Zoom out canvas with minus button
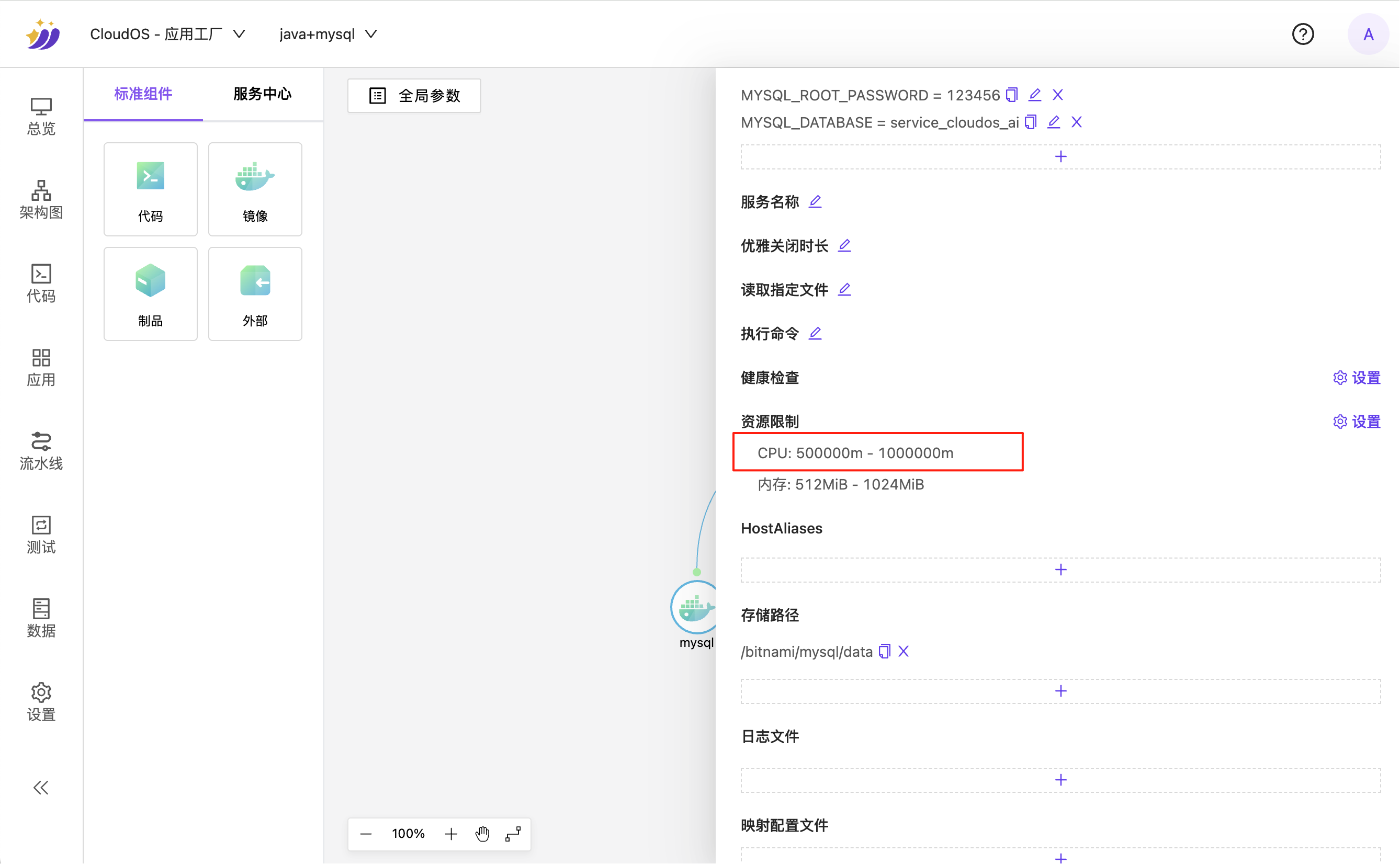 (x=366, y=834)
